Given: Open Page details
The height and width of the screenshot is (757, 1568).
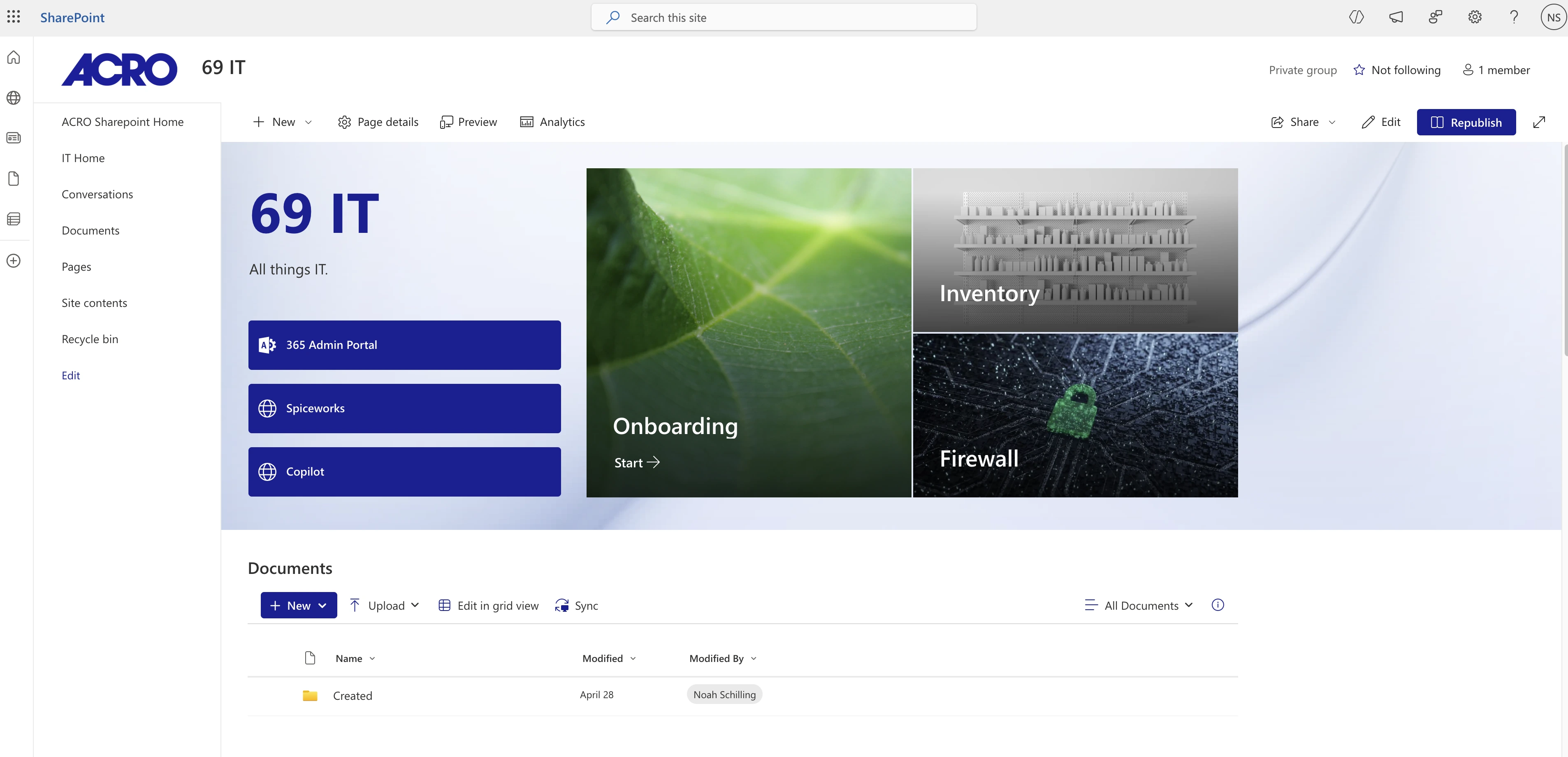Looking at the screenshot, I should pos(378,122).
